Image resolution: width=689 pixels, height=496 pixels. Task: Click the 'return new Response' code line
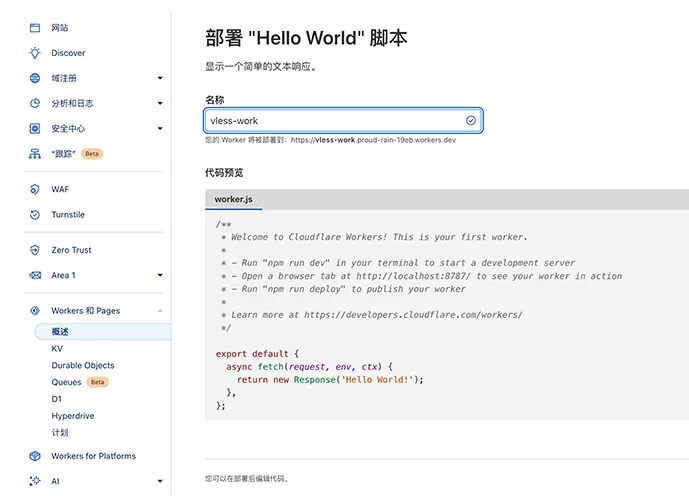pos(330,380)
